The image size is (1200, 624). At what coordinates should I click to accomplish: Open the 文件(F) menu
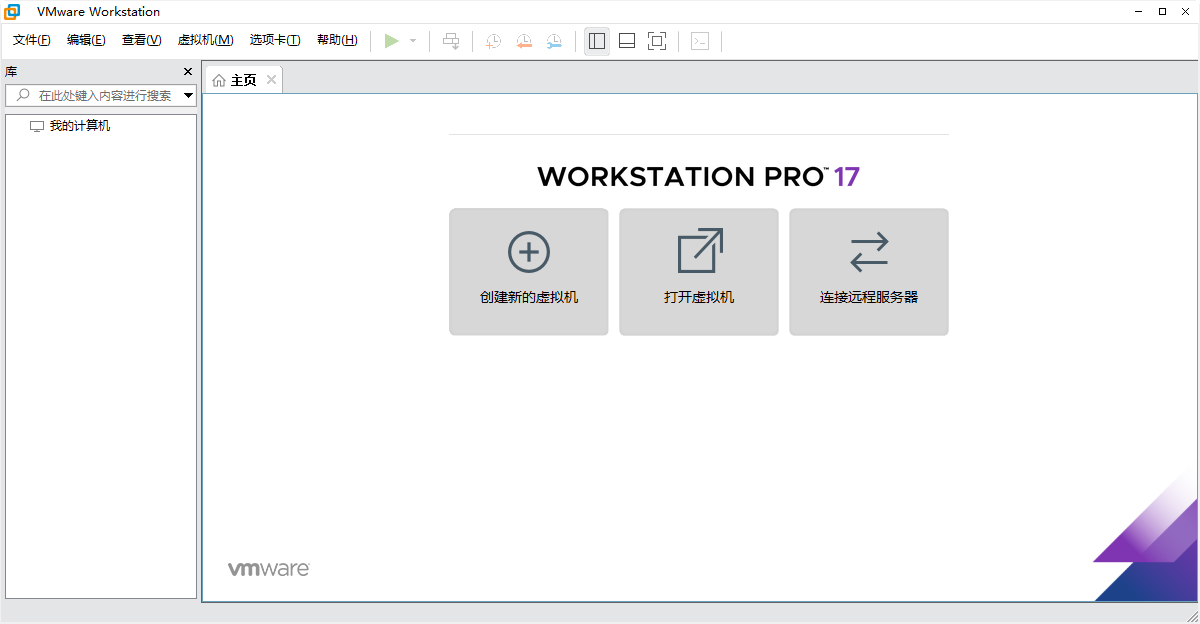[32, 40]
